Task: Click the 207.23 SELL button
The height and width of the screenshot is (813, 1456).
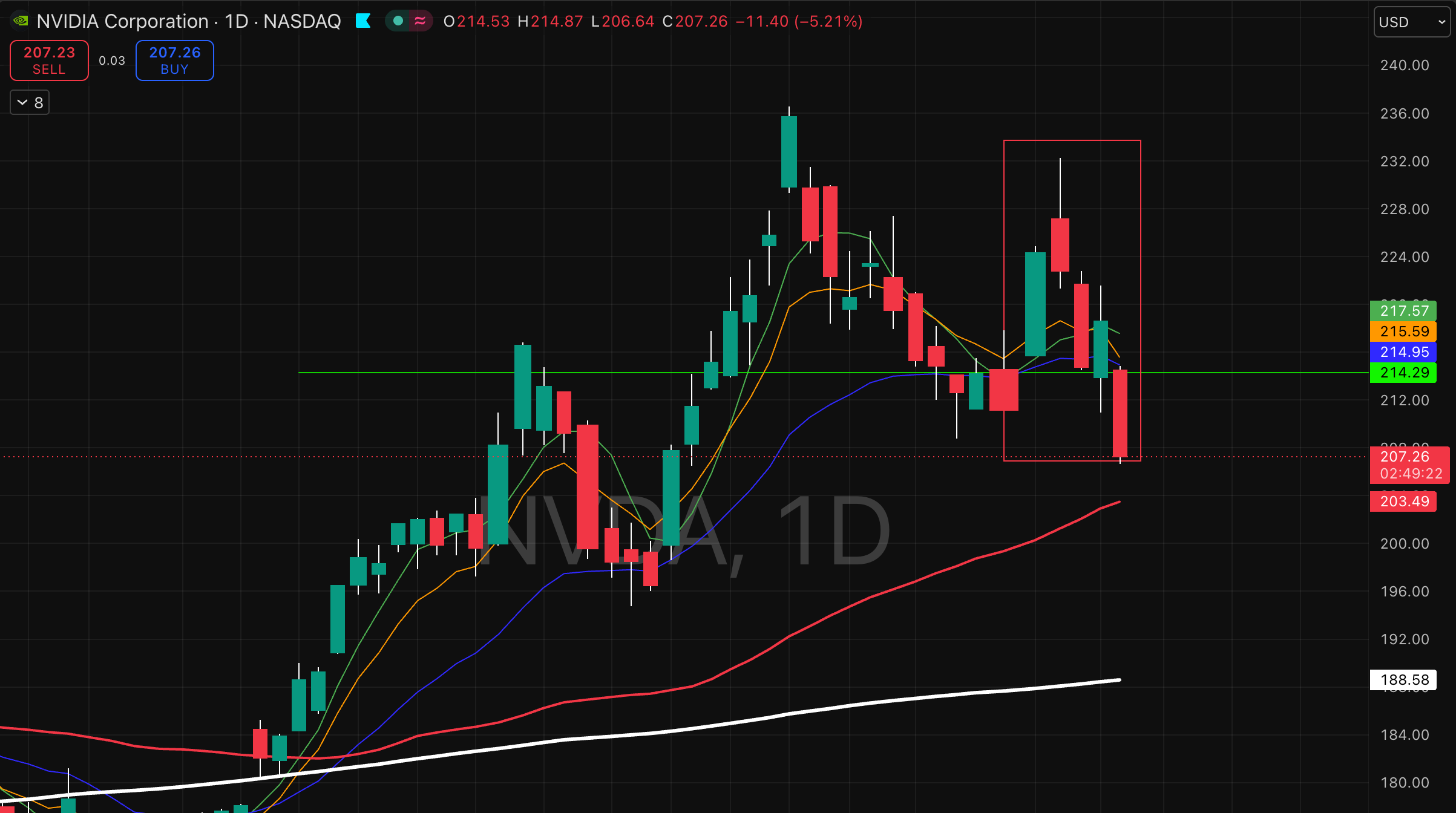Action: pyautogui.click(x=49, y=60)
